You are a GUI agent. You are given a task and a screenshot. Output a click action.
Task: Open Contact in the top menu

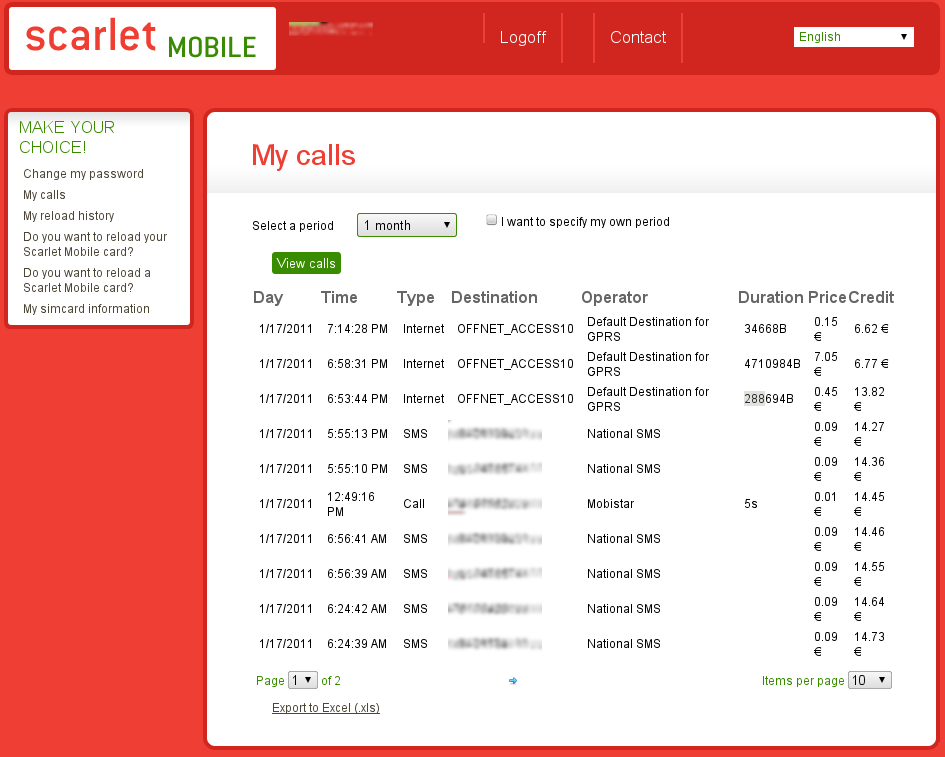coord(637,38)
